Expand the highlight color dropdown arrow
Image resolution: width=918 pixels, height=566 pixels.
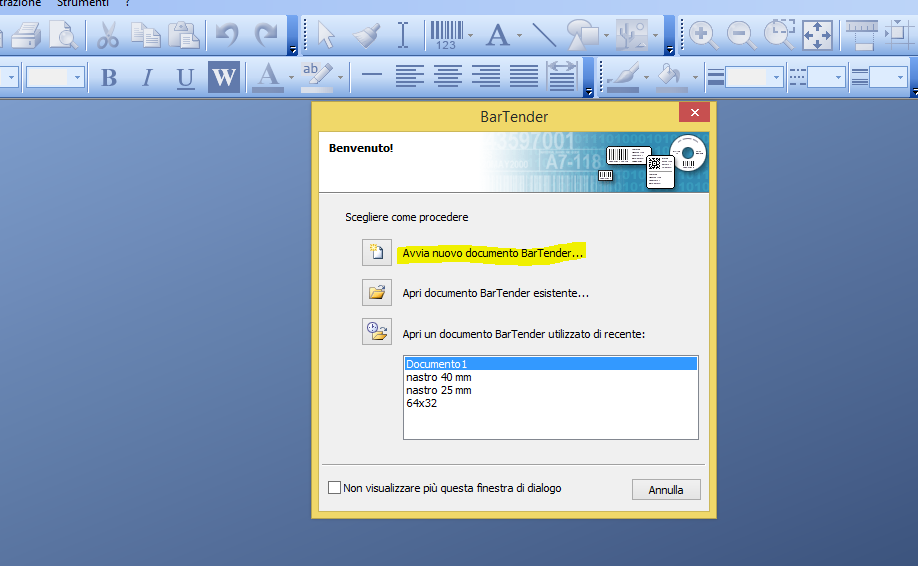tap(340, 77)
